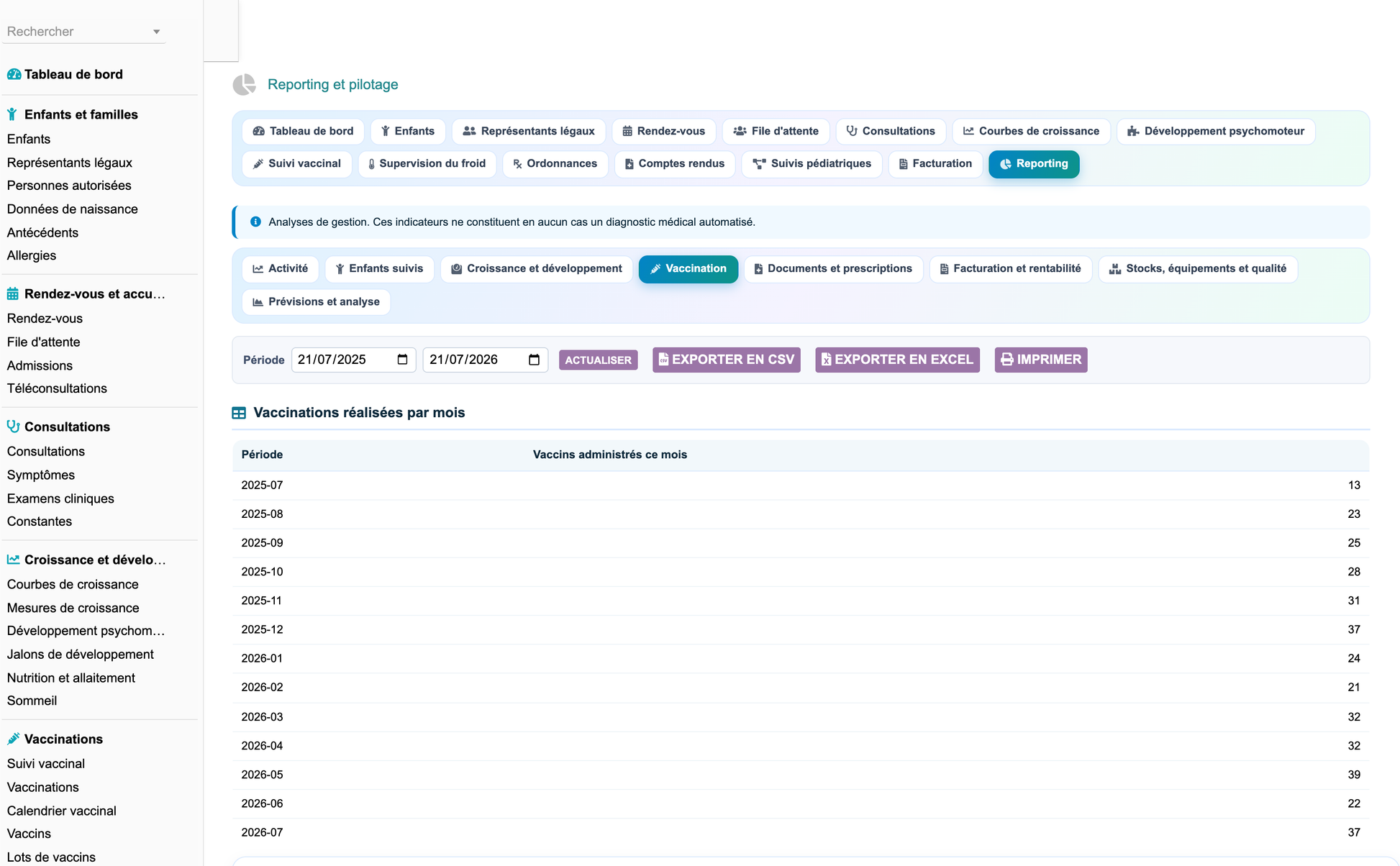Viewport: 1400px width, 866px height.
Task: Select the Vaccination report tab
Action: 688,269
